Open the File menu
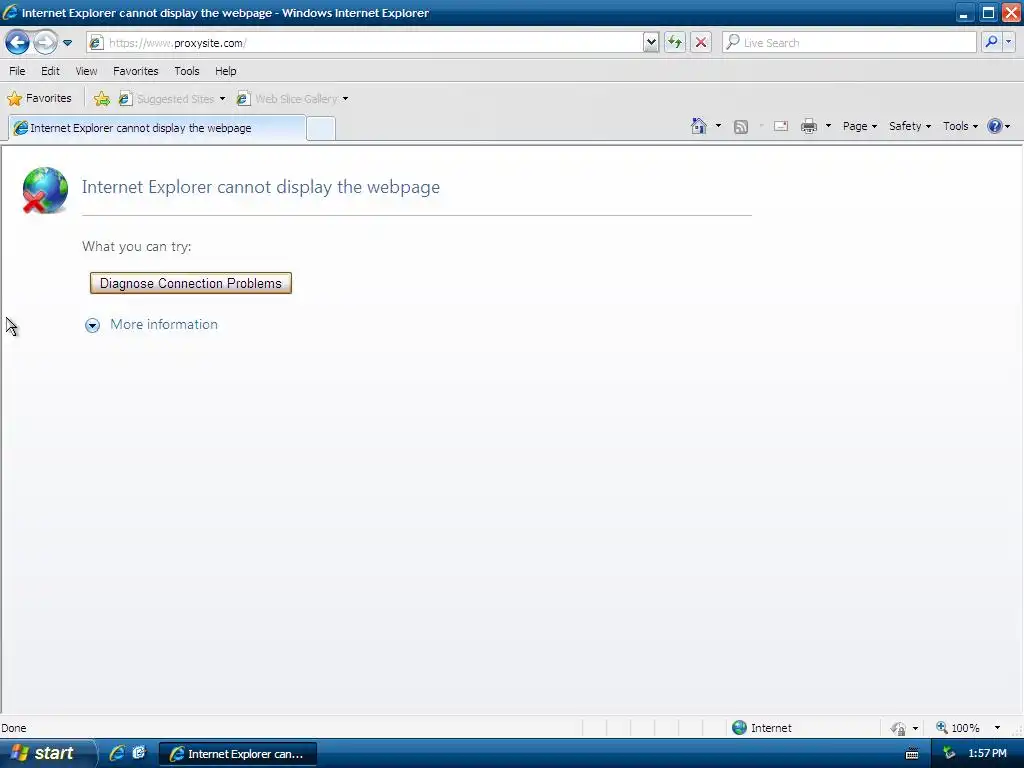The width and height of the screenshot is (1024, 768). [x=17, y=71]
